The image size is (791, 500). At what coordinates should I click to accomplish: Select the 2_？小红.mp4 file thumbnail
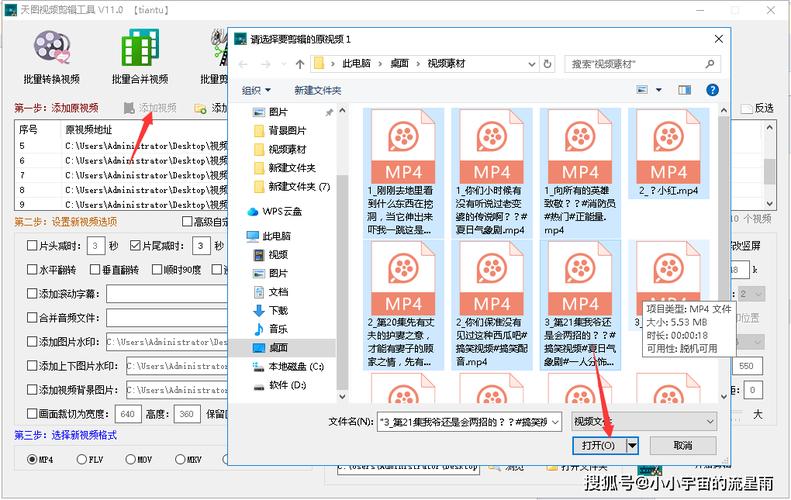point(668,153)
